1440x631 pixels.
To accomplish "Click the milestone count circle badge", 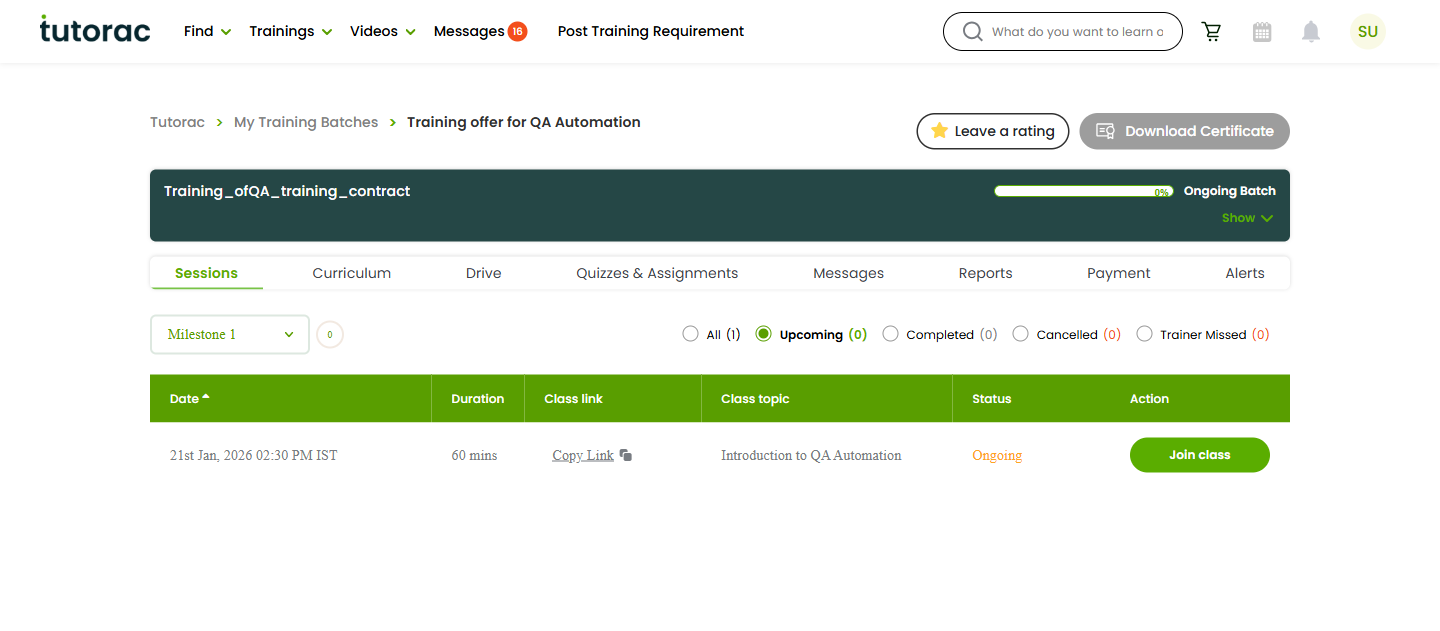I will click(x=330, y=335).
